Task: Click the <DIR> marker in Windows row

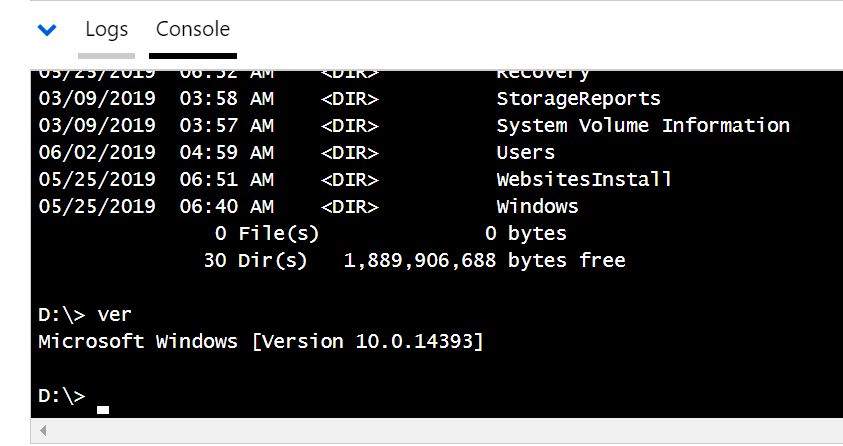Action: click(x=349, y=206)
